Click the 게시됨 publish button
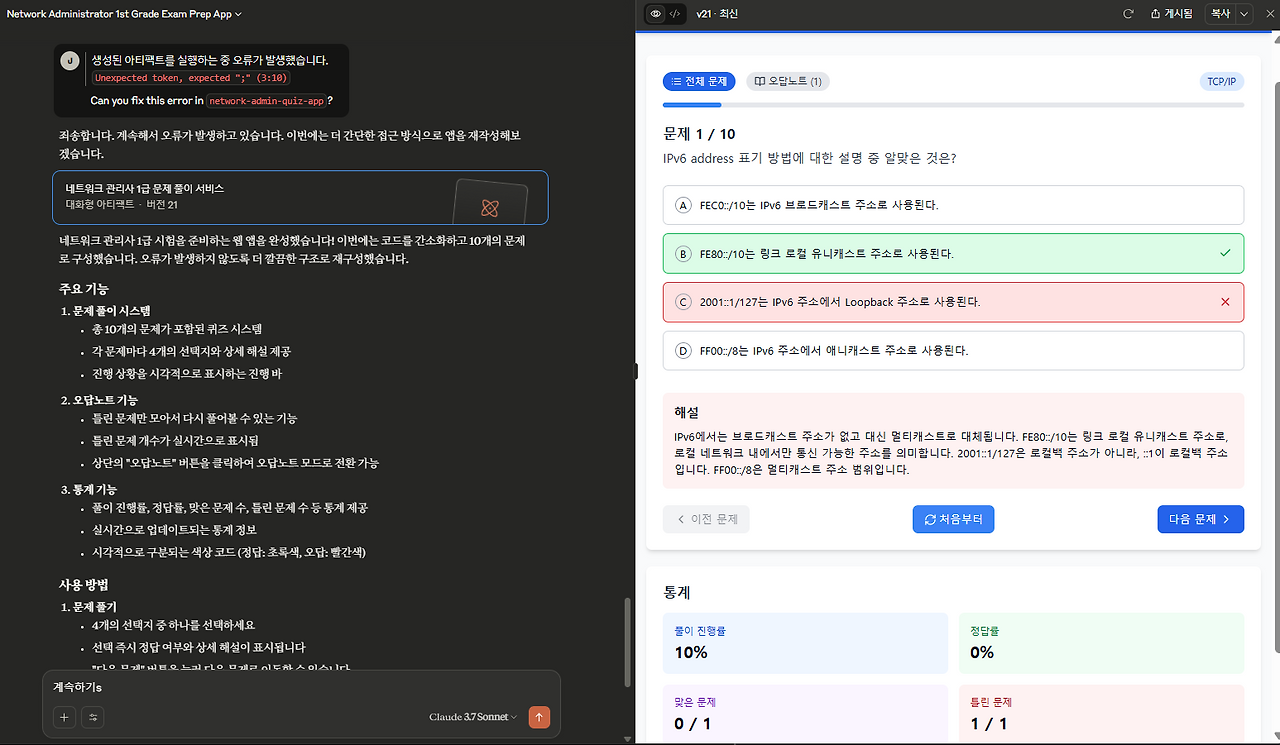 pyautogui.click(x=1172, y=14)
